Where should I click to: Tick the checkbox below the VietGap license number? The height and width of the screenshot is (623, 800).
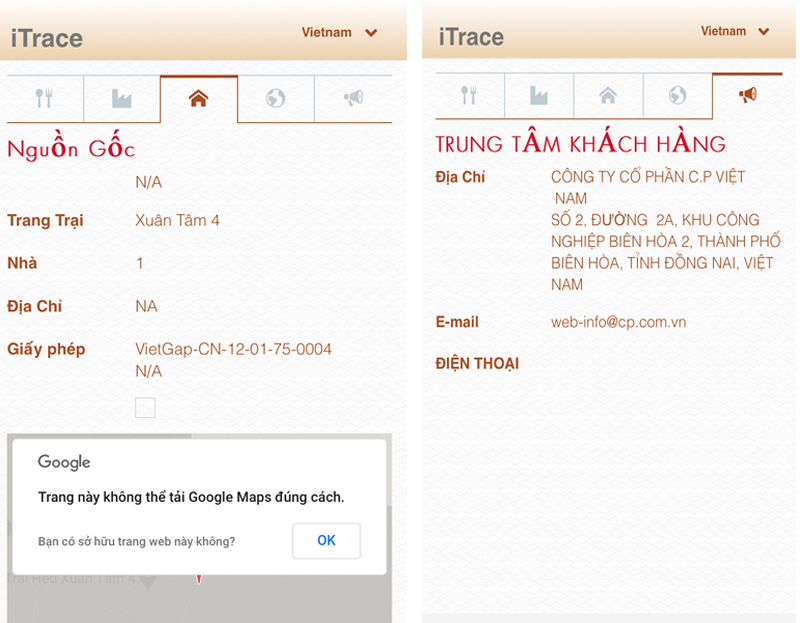pyautogui.click(x=144, y=407)
